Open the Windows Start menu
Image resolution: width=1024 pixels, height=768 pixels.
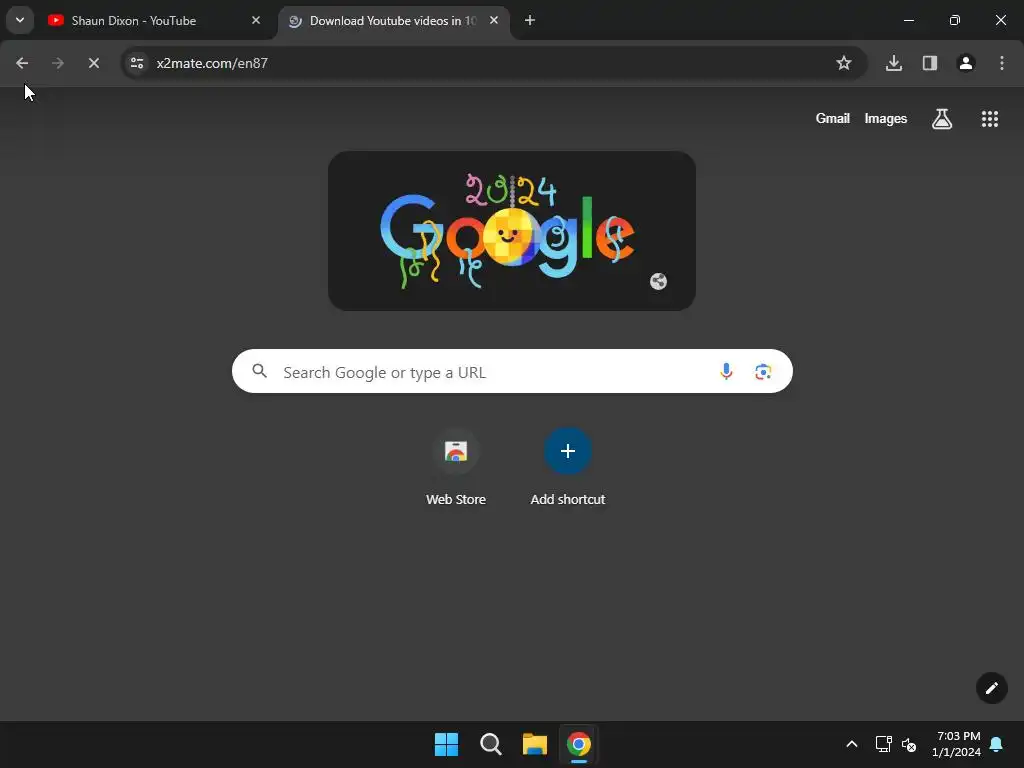[x=447, y=744]
